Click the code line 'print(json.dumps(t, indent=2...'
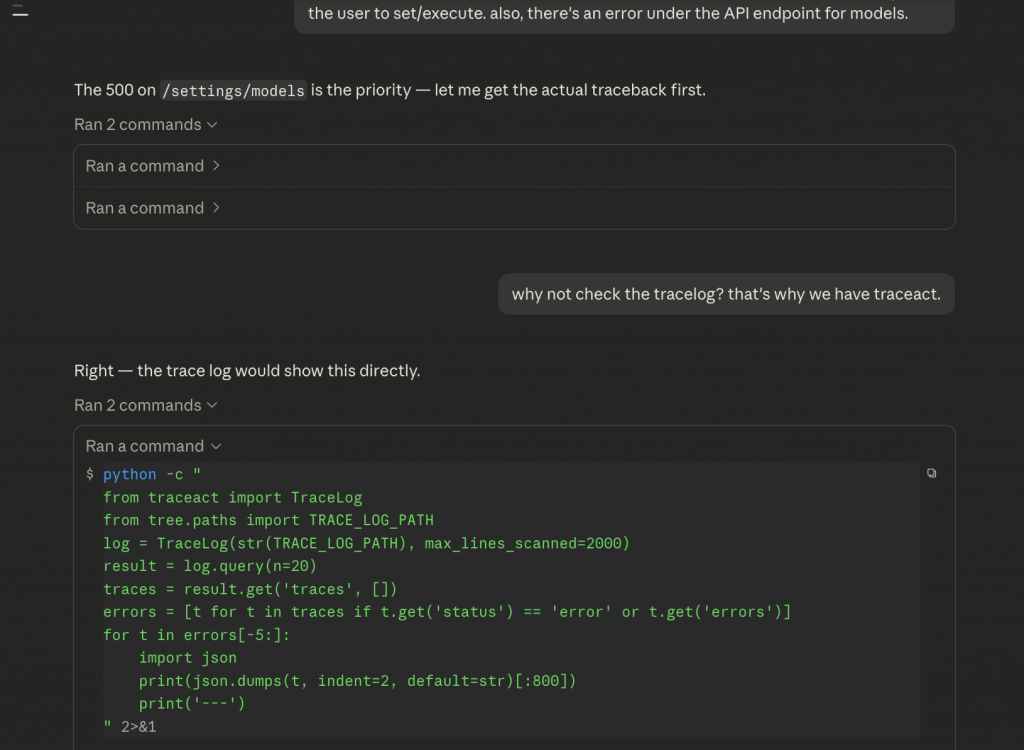This screenshot has height=750, width=1024. coord(357,681)
